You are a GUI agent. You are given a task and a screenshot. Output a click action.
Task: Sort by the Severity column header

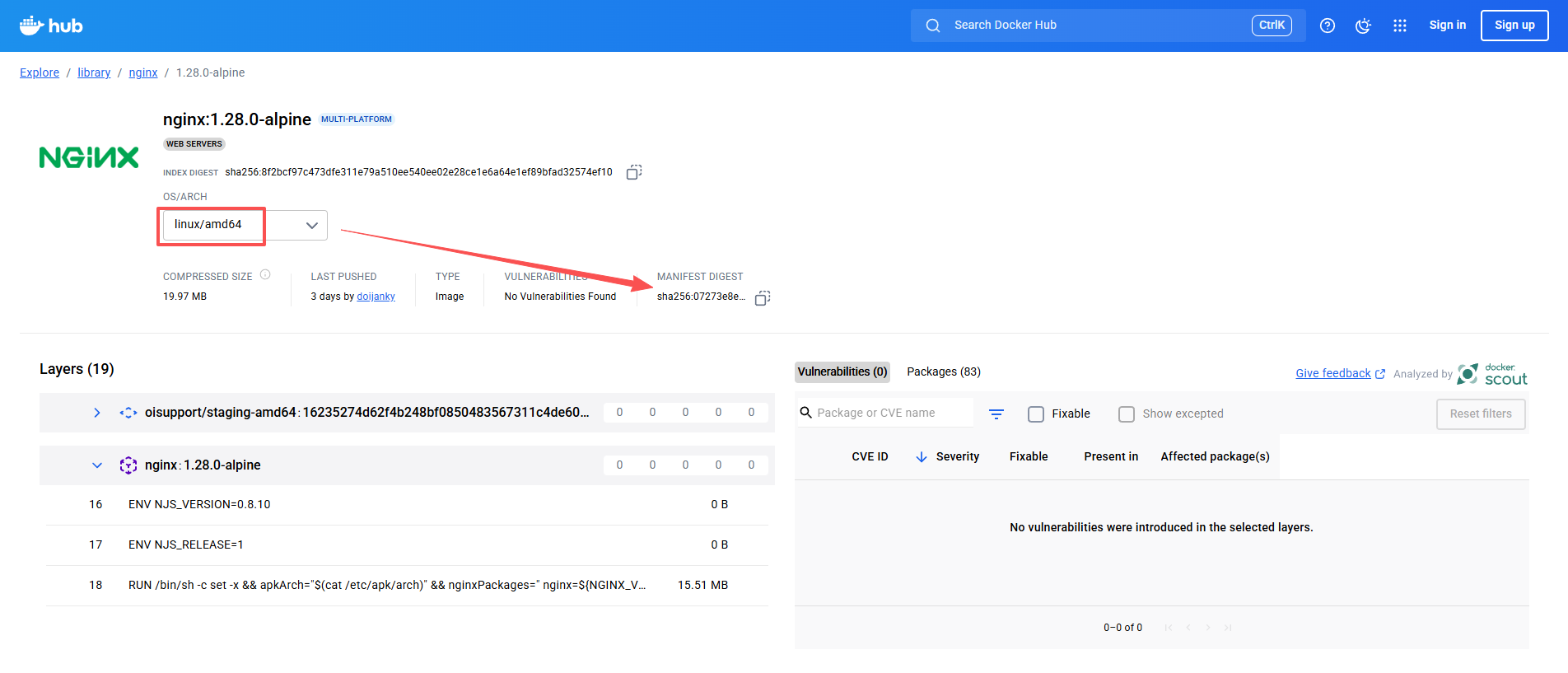tap(958, 457)
